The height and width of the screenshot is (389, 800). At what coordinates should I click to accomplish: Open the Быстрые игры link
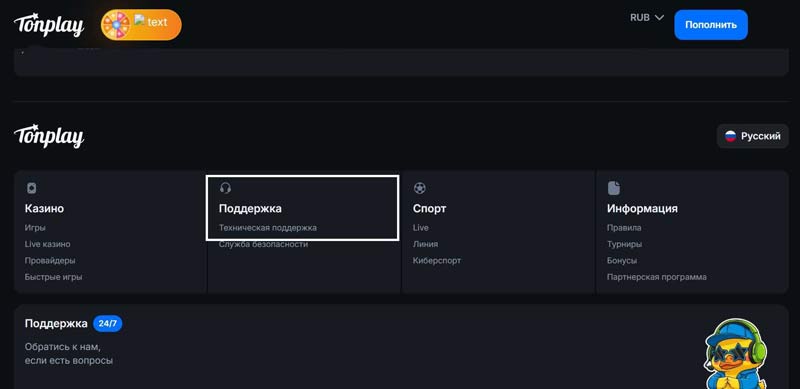pos(54,277)
